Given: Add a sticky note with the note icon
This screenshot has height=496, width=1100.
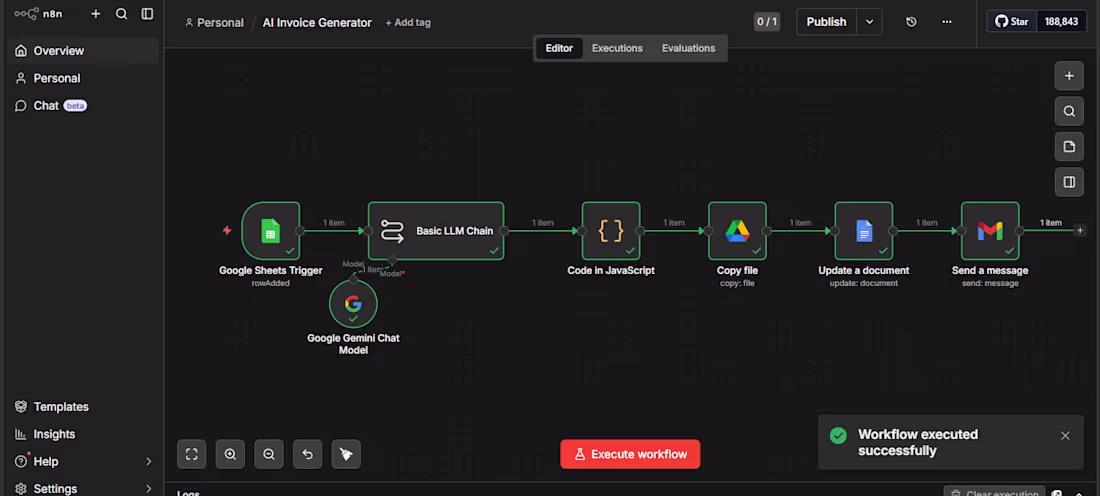Looking at the screenshot, I should pos(1069,147).
